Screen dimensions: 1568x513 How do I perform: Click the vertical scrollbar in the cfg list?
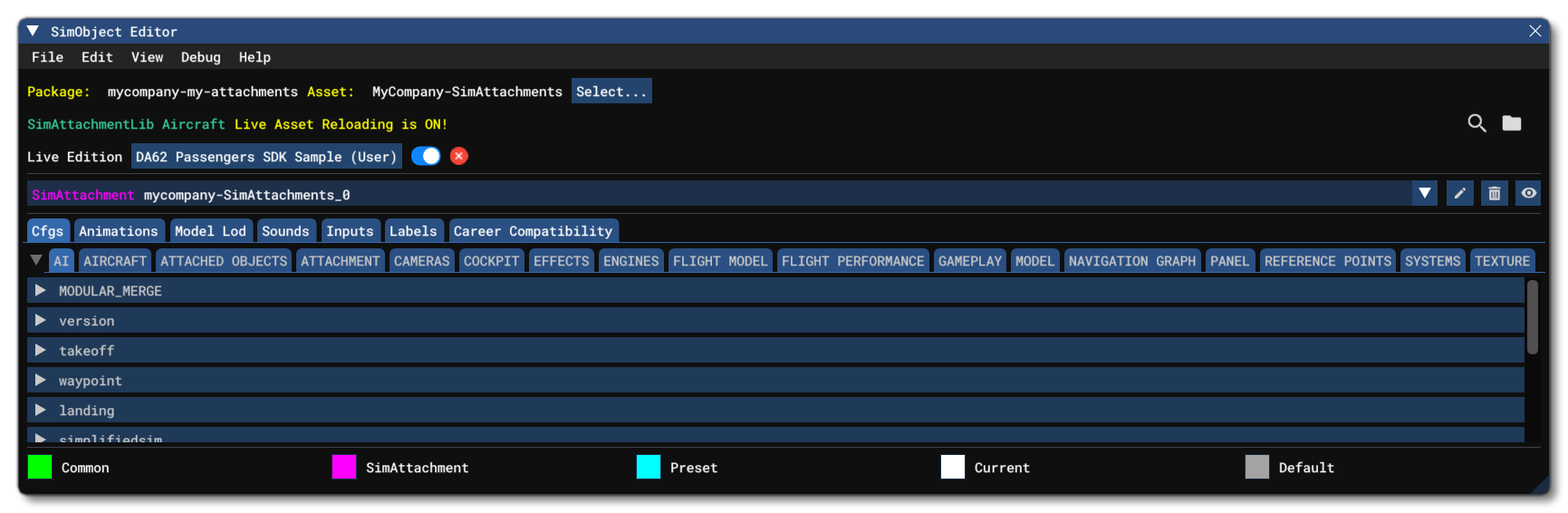(1532, 317)
